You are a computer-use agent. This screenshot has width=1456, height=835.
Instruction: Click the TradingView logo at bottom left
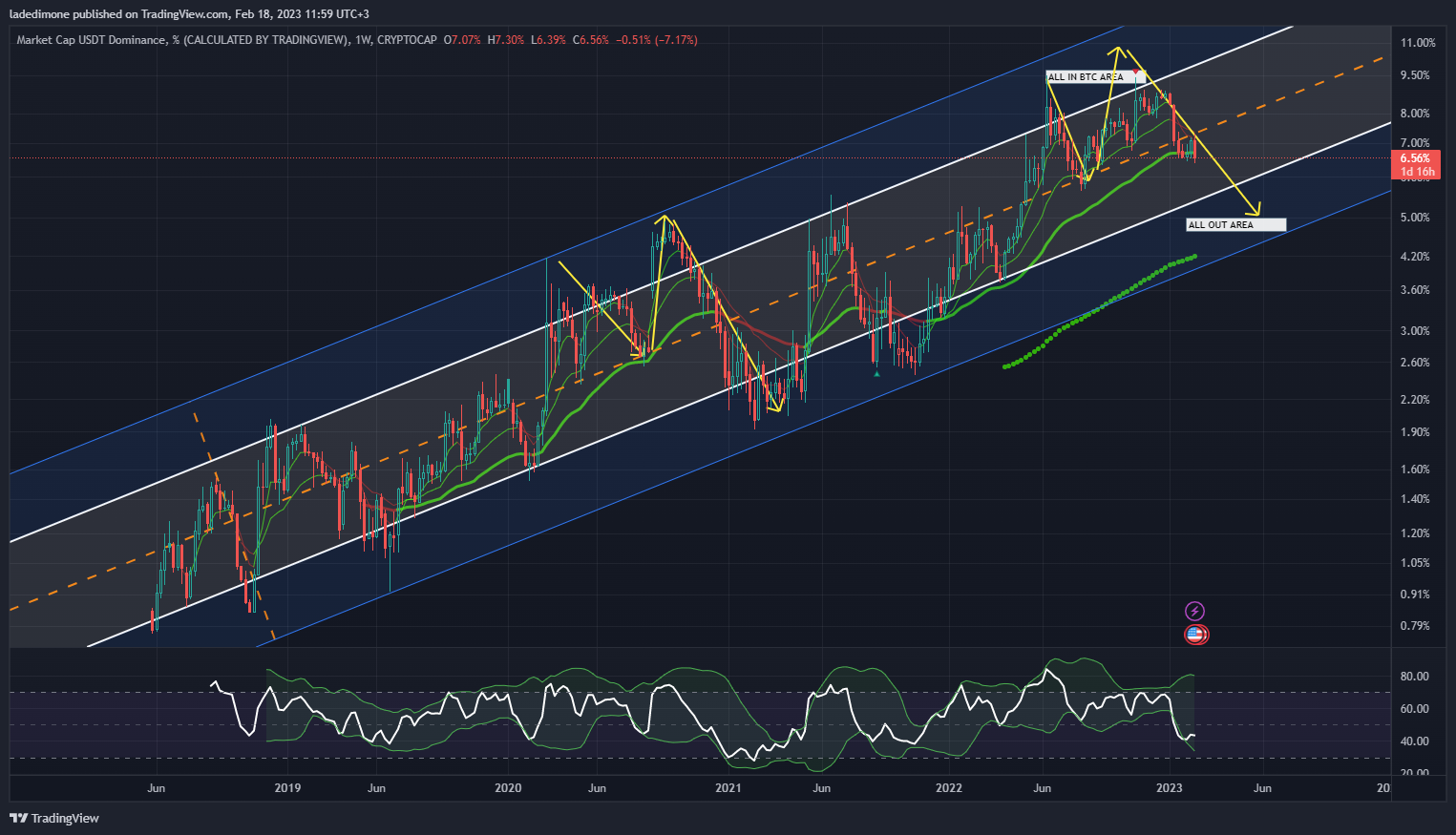54,818
